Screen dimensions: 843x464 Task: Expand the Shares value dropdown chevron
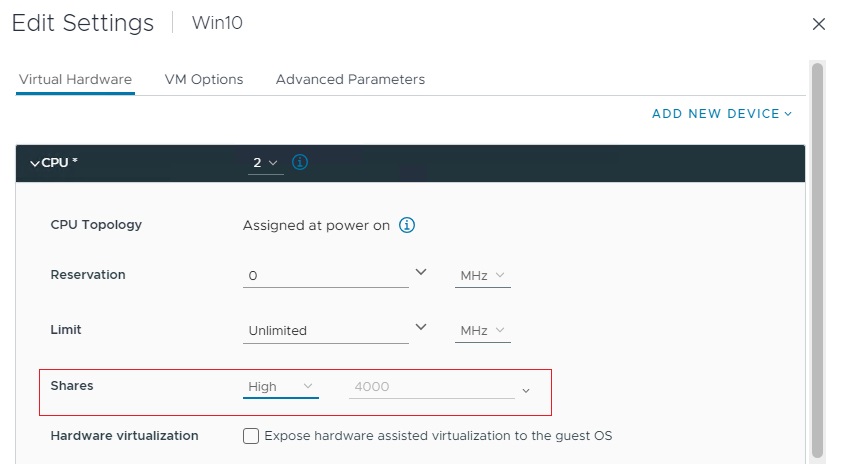pos(526,390)
